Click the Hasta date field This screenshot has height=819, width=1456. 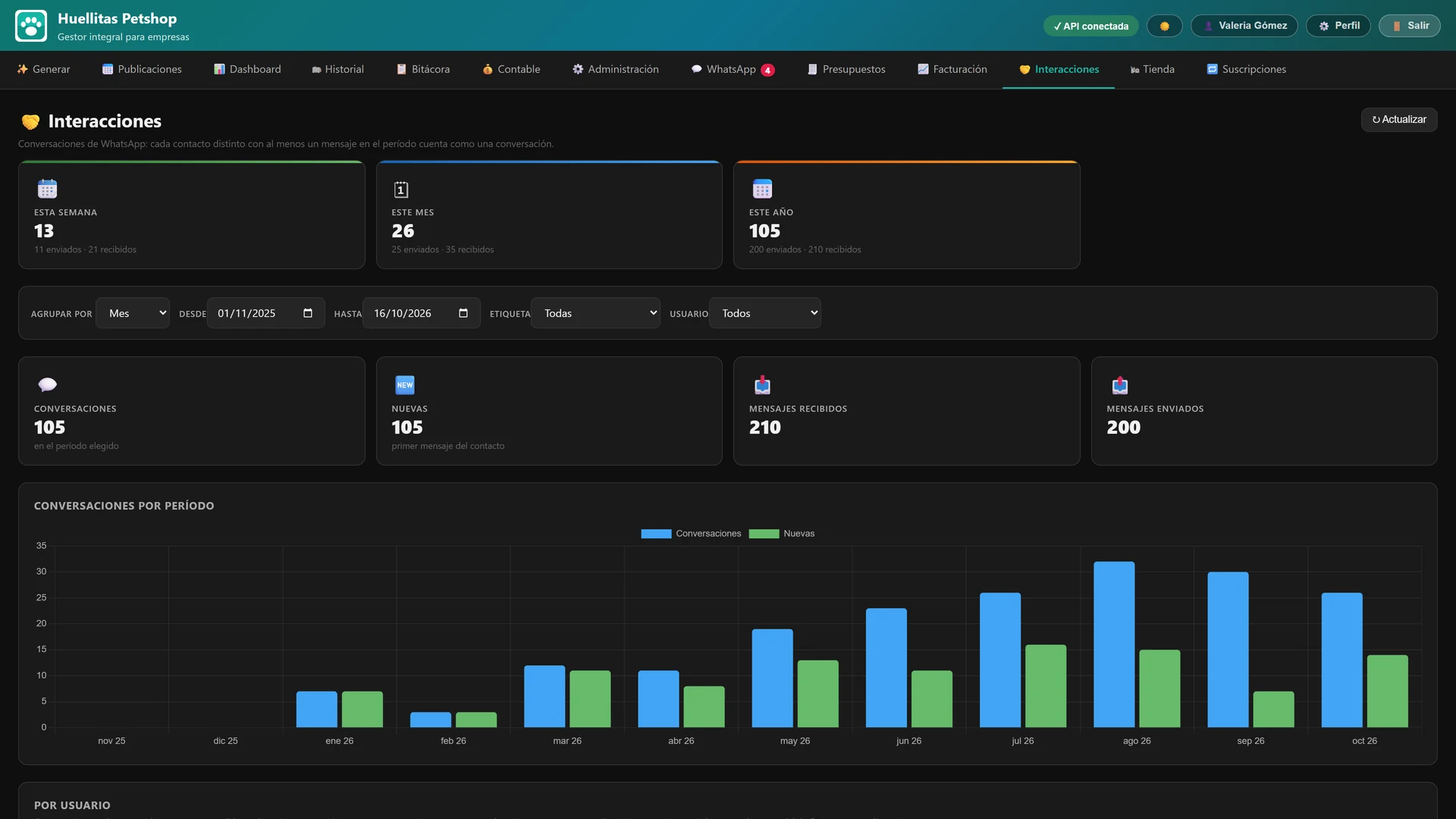tap(421, 313)
